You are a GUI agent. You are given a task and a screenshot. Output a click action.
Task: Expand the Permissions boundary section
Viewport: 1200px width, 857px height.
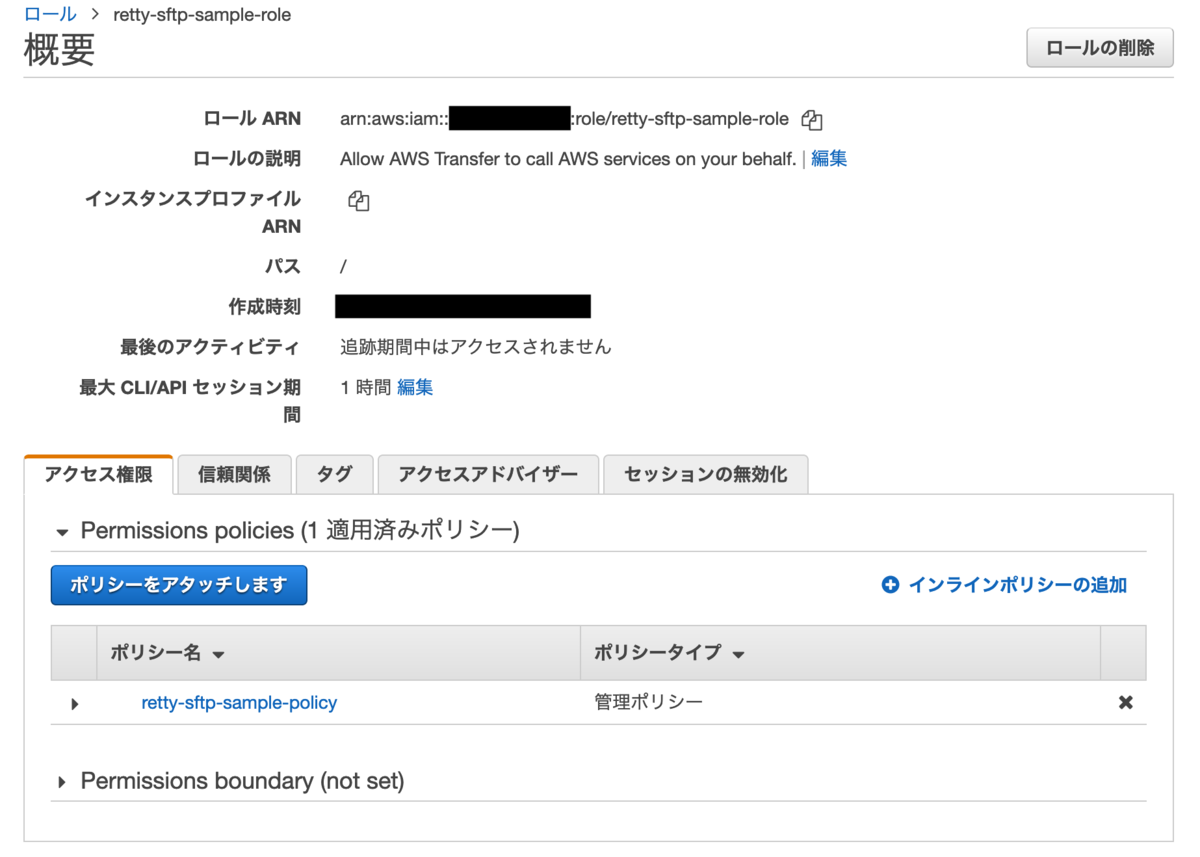(62, 782)
